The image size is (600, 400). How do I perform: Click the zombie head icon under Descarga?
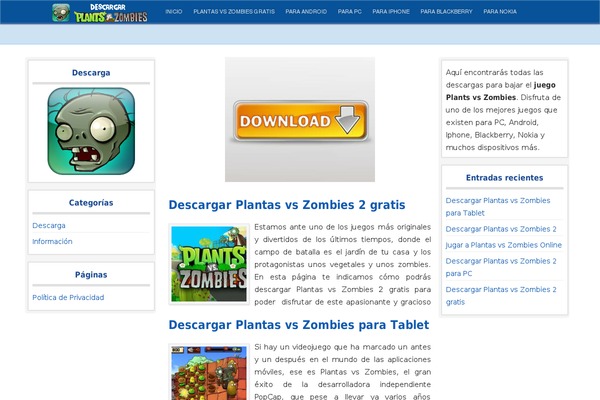91,131
